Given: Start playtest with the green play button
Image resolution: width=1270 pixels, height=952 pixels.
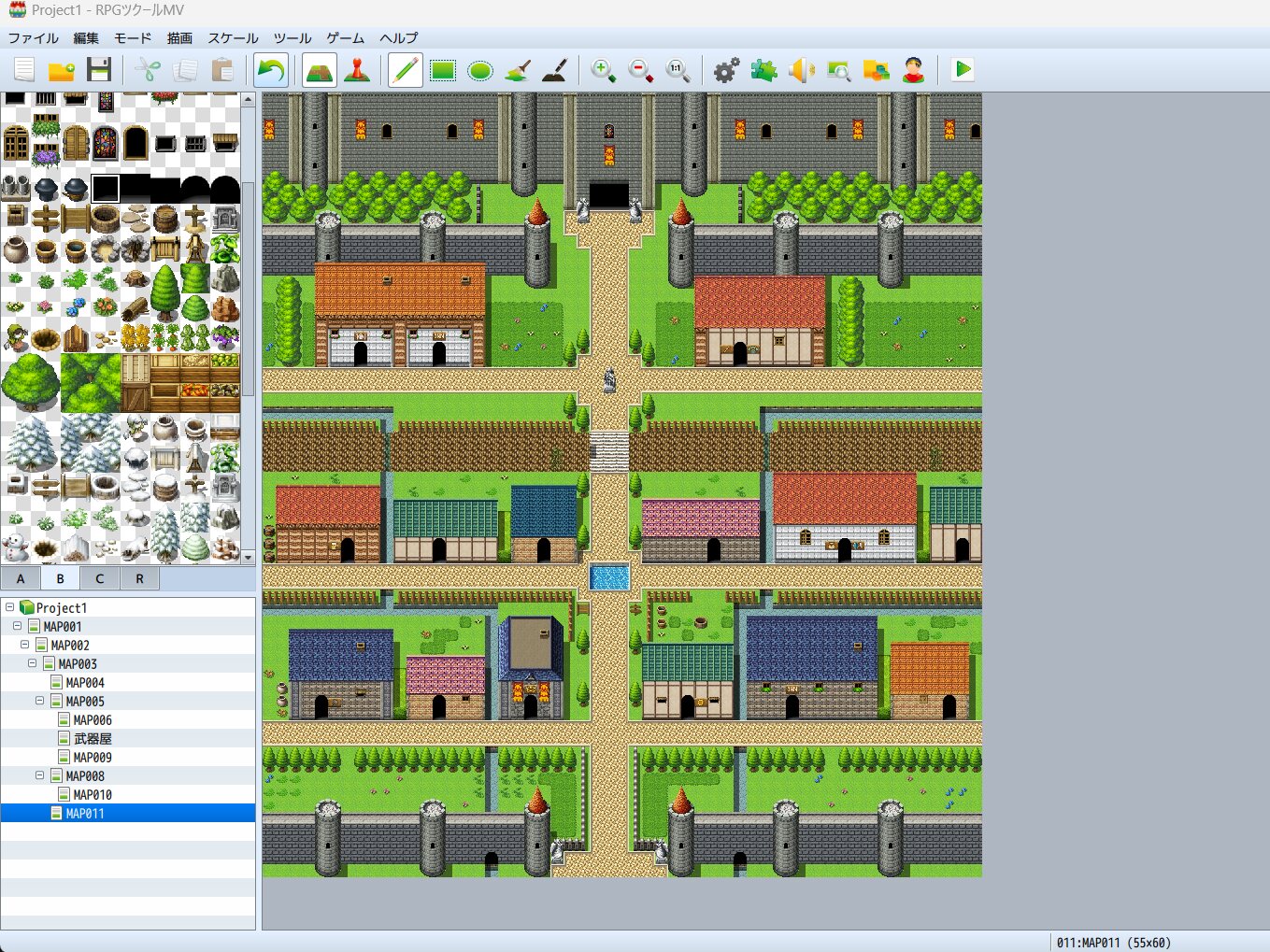Looking at the screenshot, I should click(963, 70).
